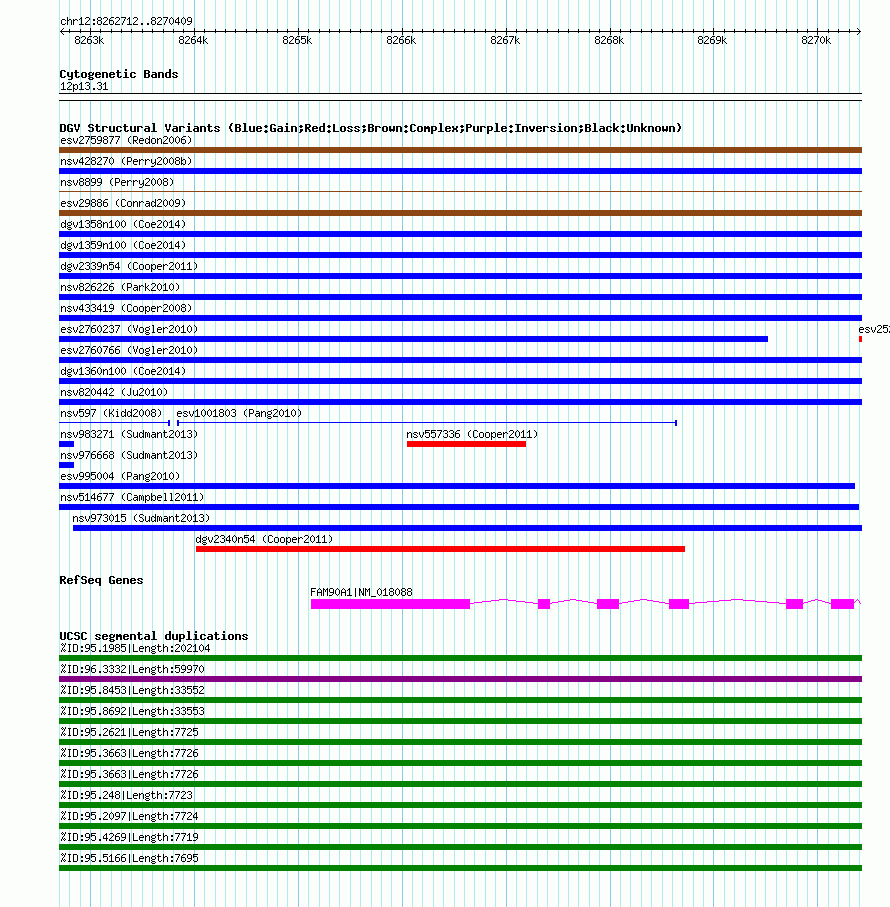890x907 pixels.
Task: Click UCSC segmental duplications track title
Action: (x=154, y=636)
